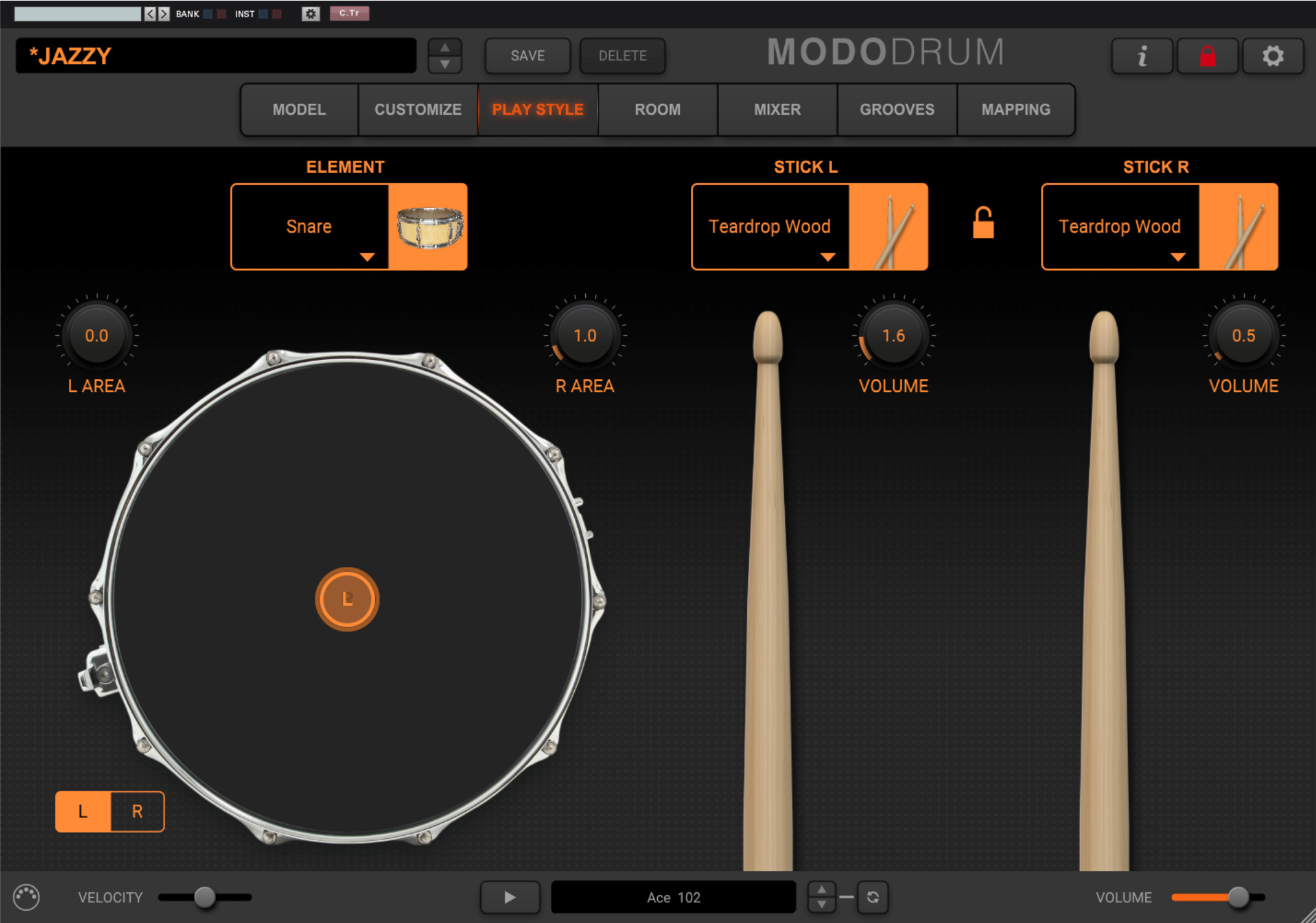This screenshot has height=923, width=1316.
Task: Click the Stick R VOLUME knob showing 0.5
Action: 1244,335
